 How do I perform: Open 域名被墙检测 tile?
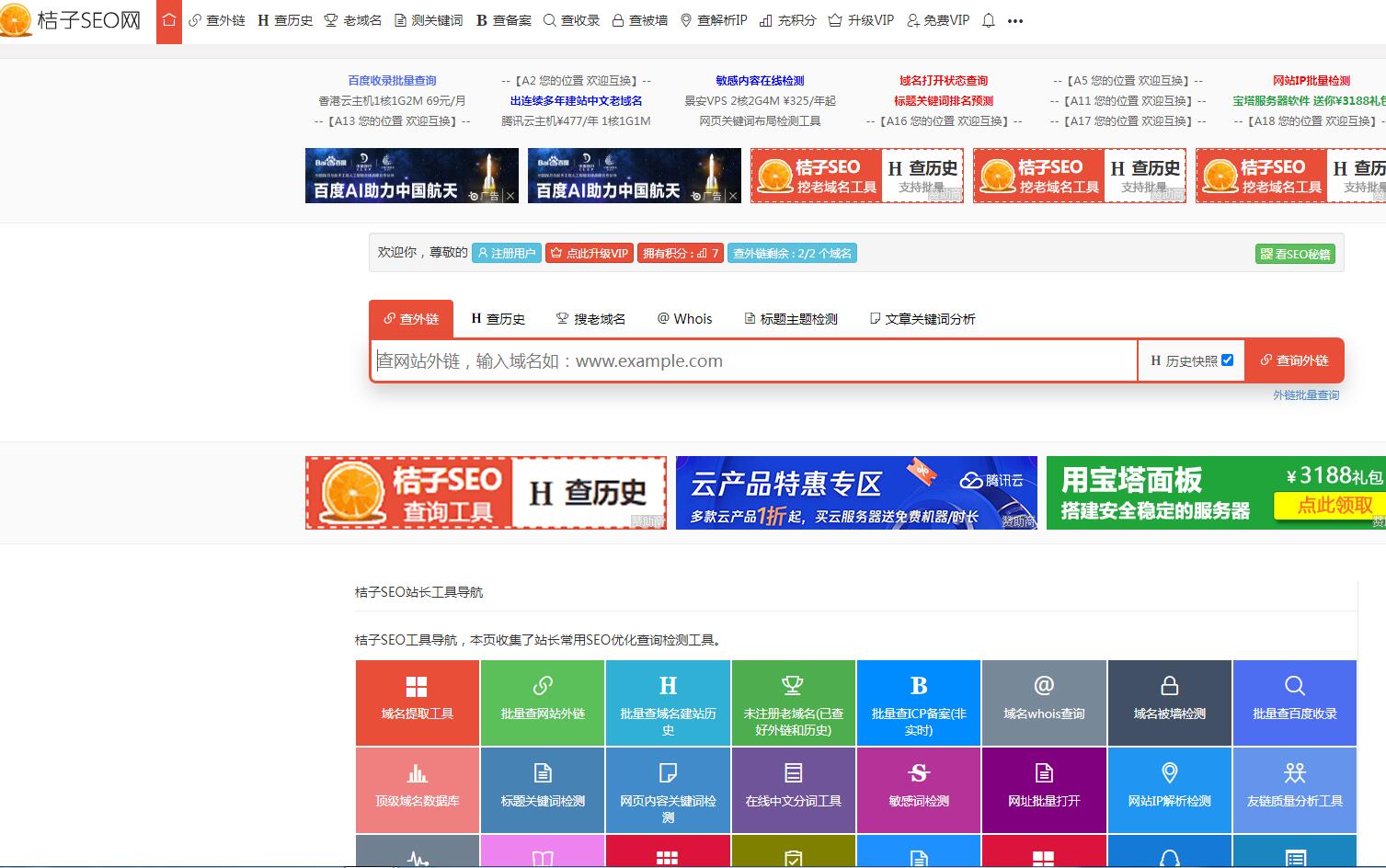1170,702
